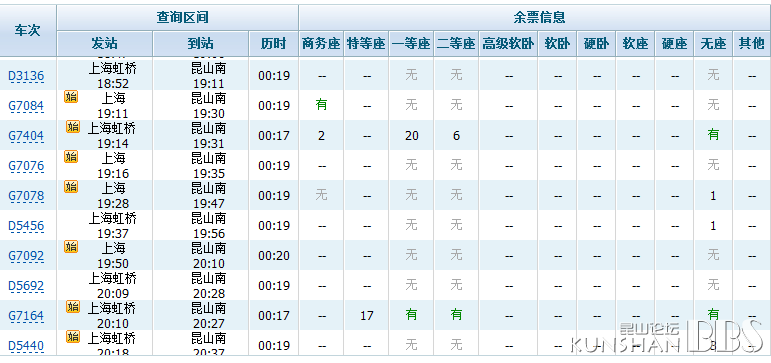Click the 商务座 column header
The height and width of the screenshot is (363, 771).
point(321,44)
